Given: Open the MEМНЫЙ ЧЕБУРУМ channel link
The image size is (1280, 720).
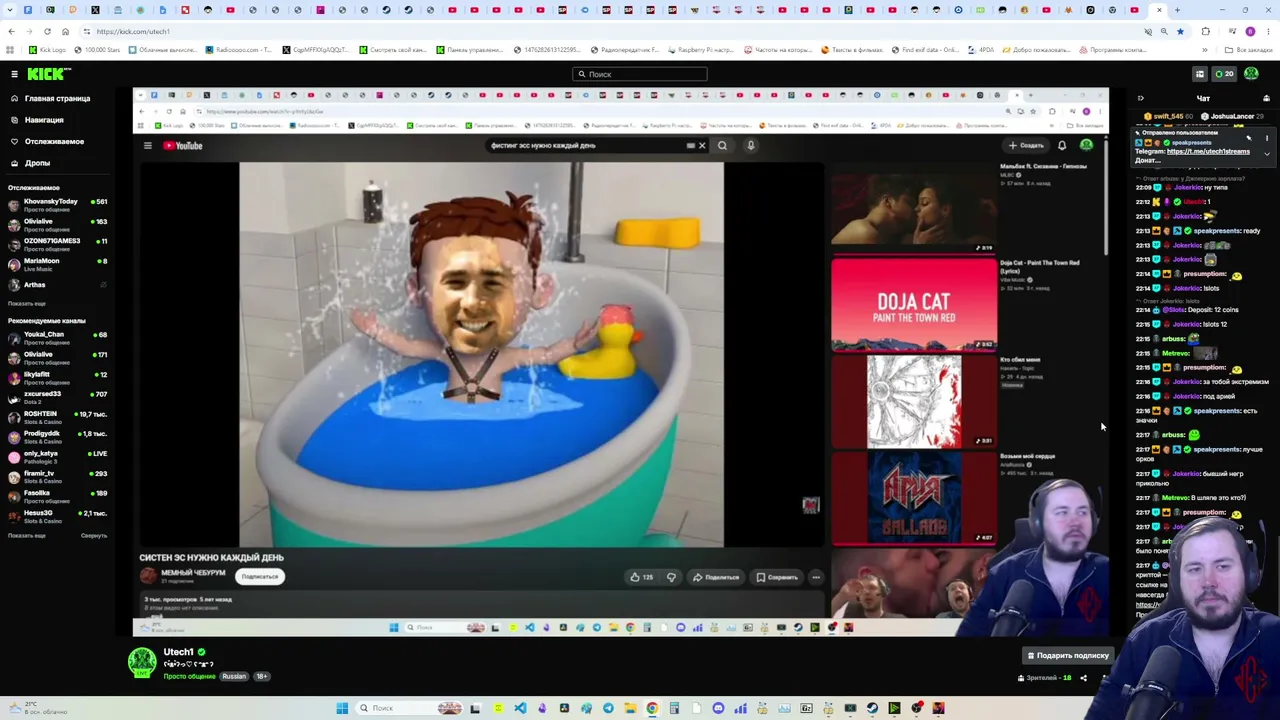Looking at the screenshot, I should pyautogui.click(x=193, y=573).
